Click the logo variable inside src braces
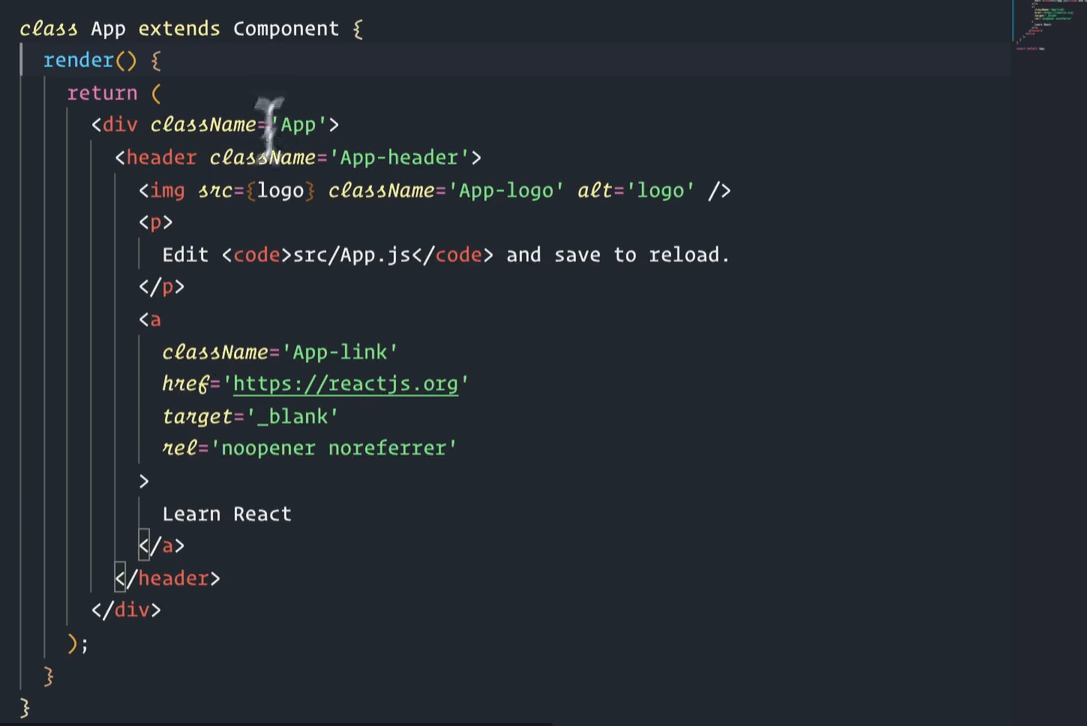 pos(280,190)
